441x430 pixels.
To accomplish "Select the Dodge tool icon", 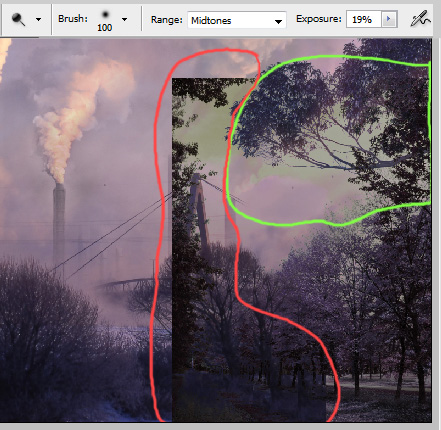I will coord(18,19).
